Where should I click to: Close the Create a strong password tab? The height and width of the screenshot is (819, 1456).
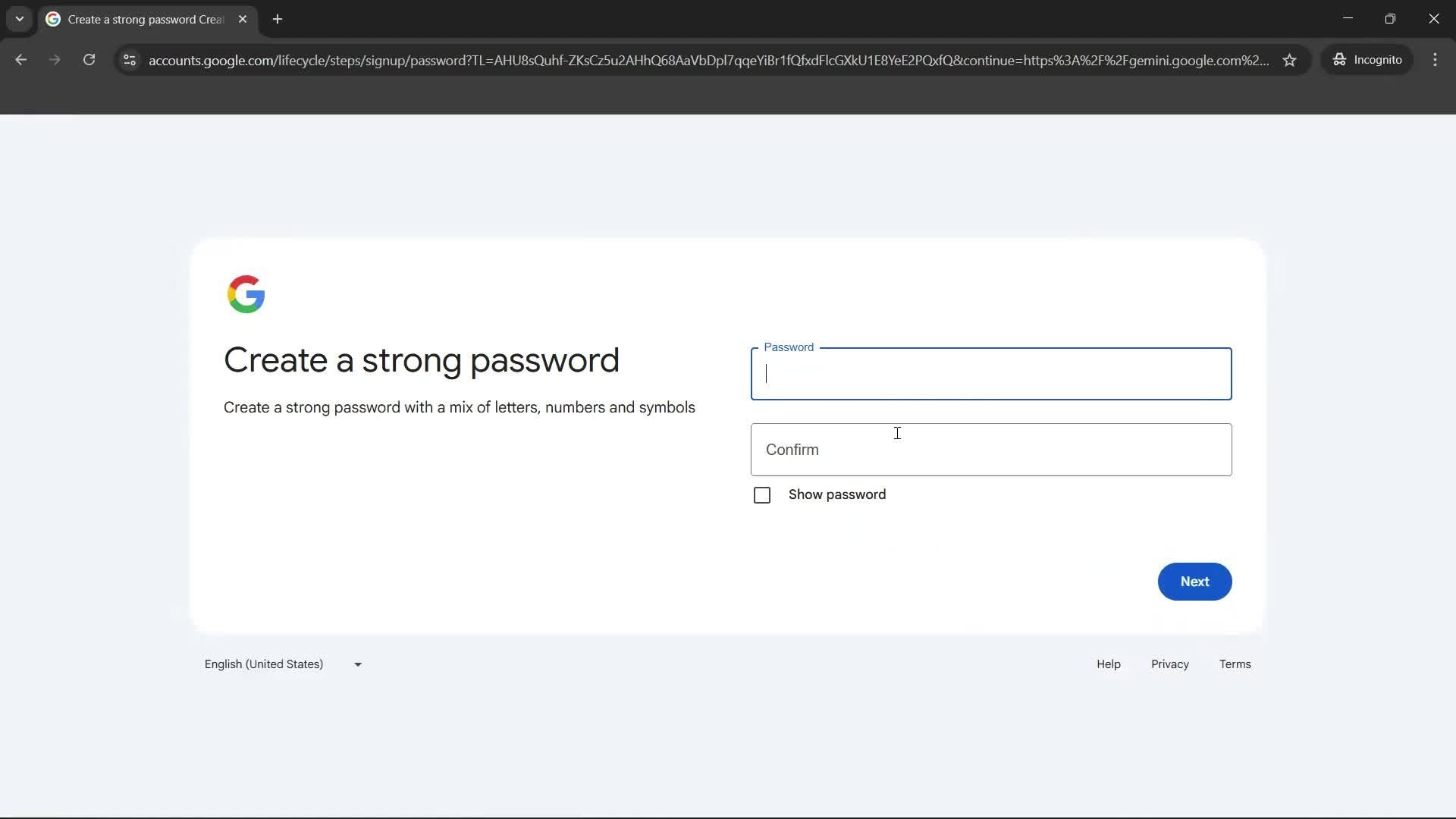243,19
